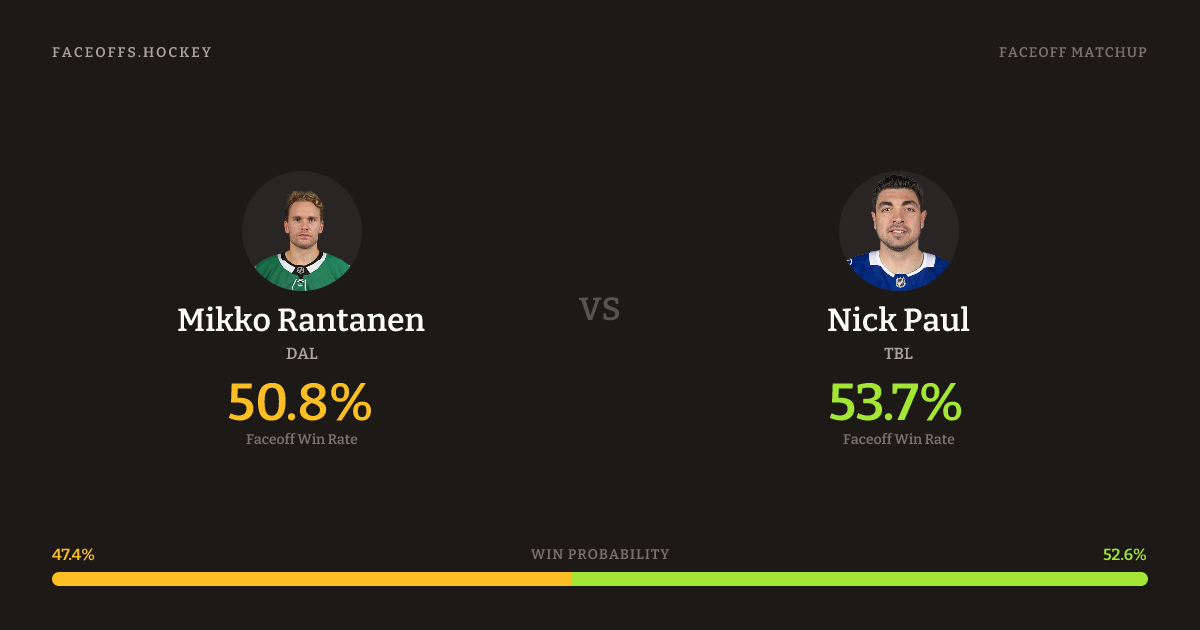Click Rantanen's 50.8% faceoff stat

(x=300, y=402)
